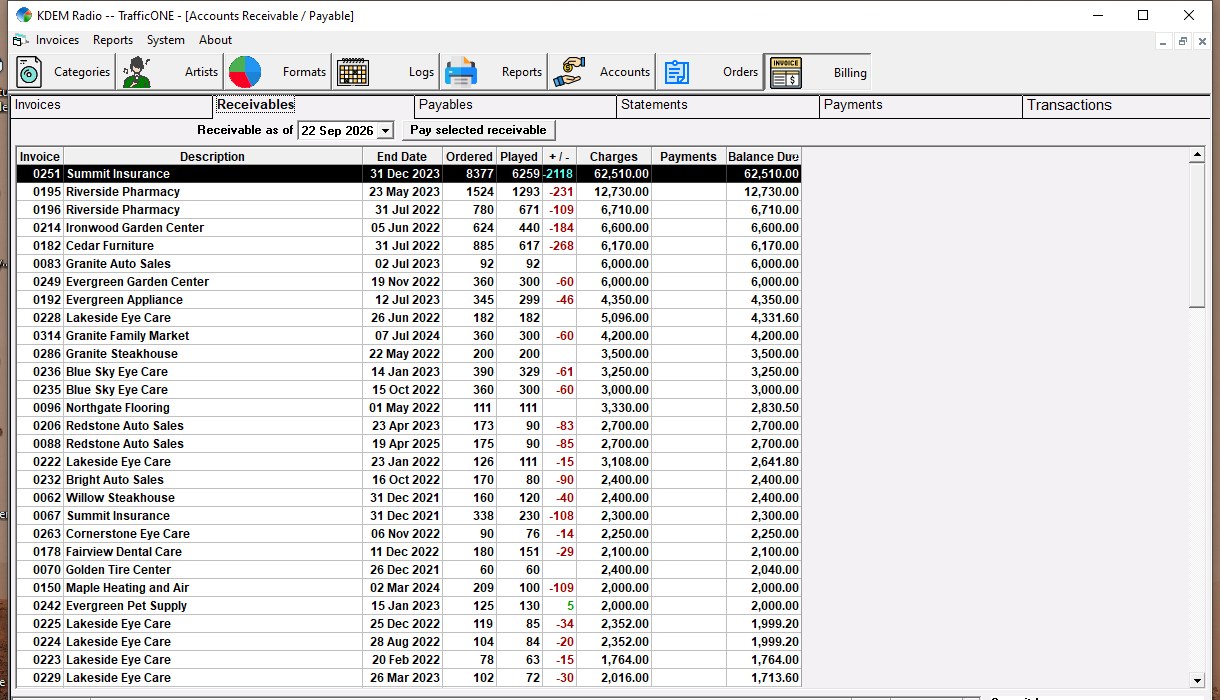Select invoice 0251 Summit Insurance row
Image resolution: width=1220 pixels, height=700 pixels.
408,174
